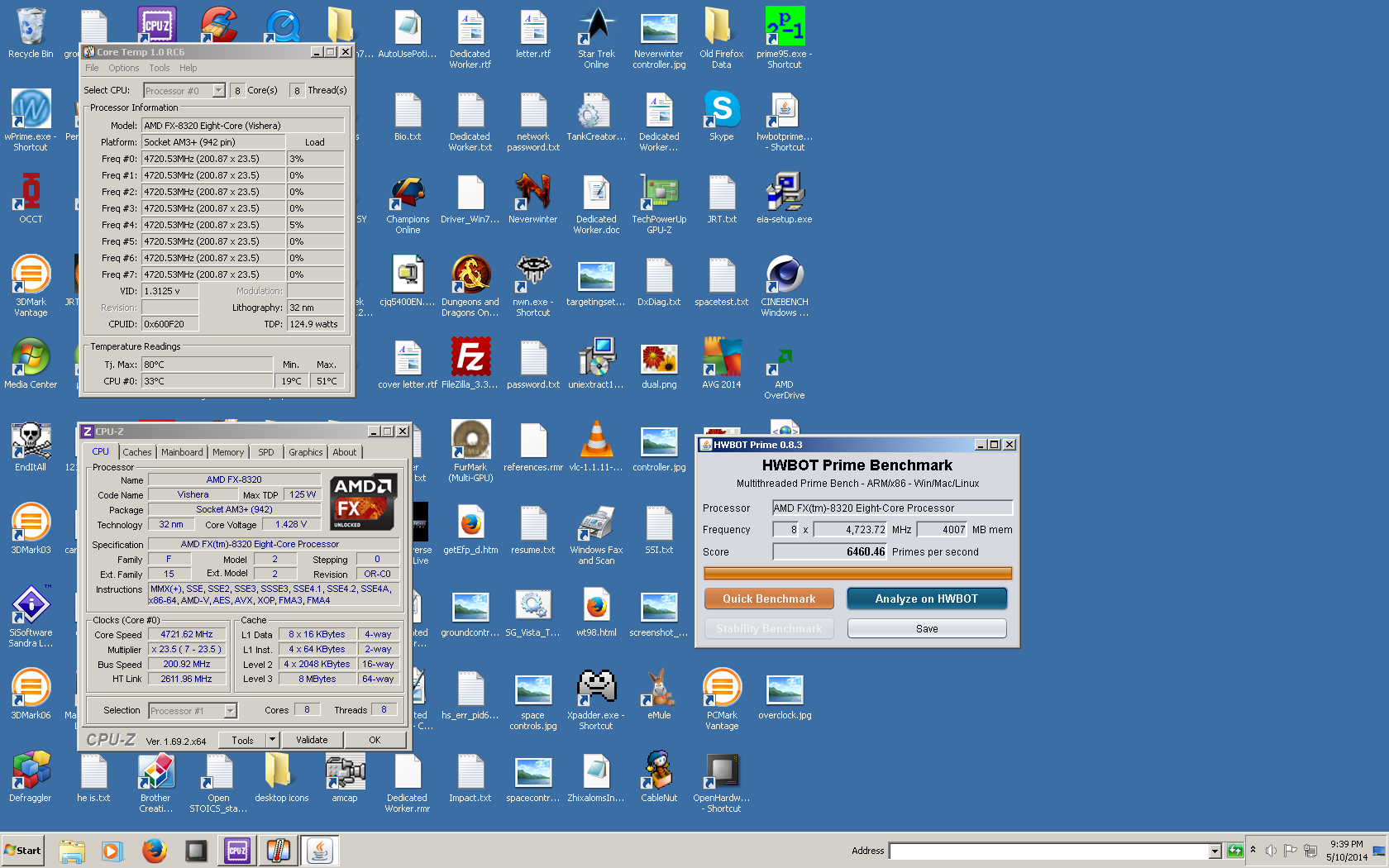Click HWBOT Prime Score field

pyautogui.click(x=830, y=551)
